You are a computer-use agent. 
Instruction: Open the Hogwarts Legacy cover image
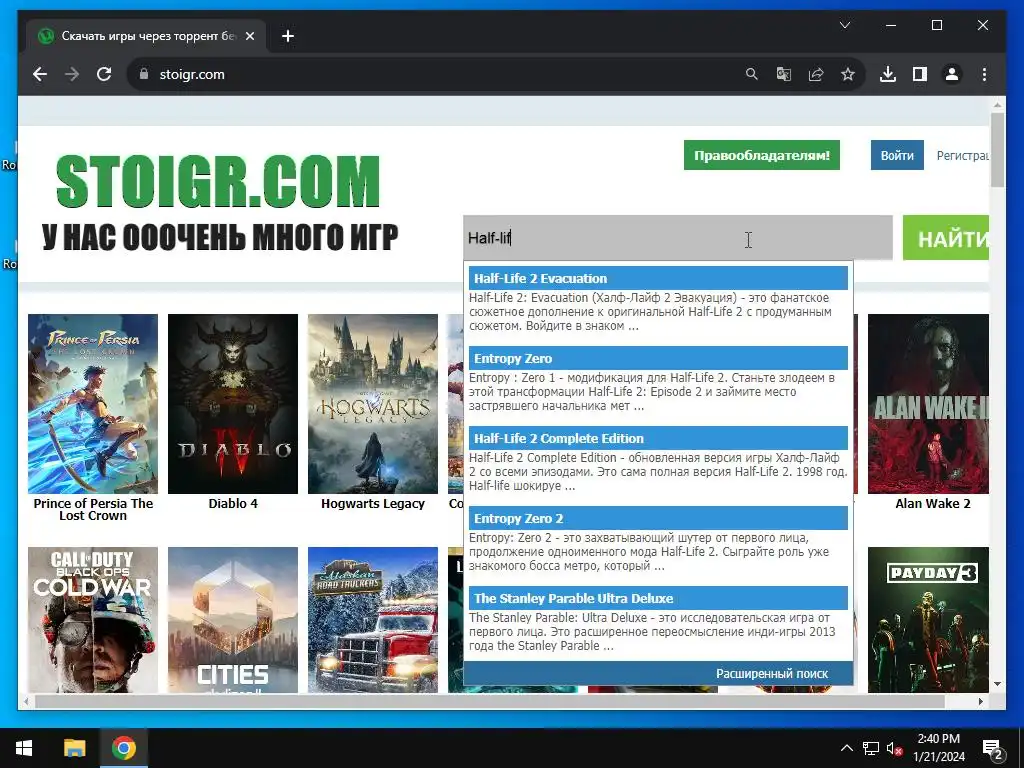373,404
